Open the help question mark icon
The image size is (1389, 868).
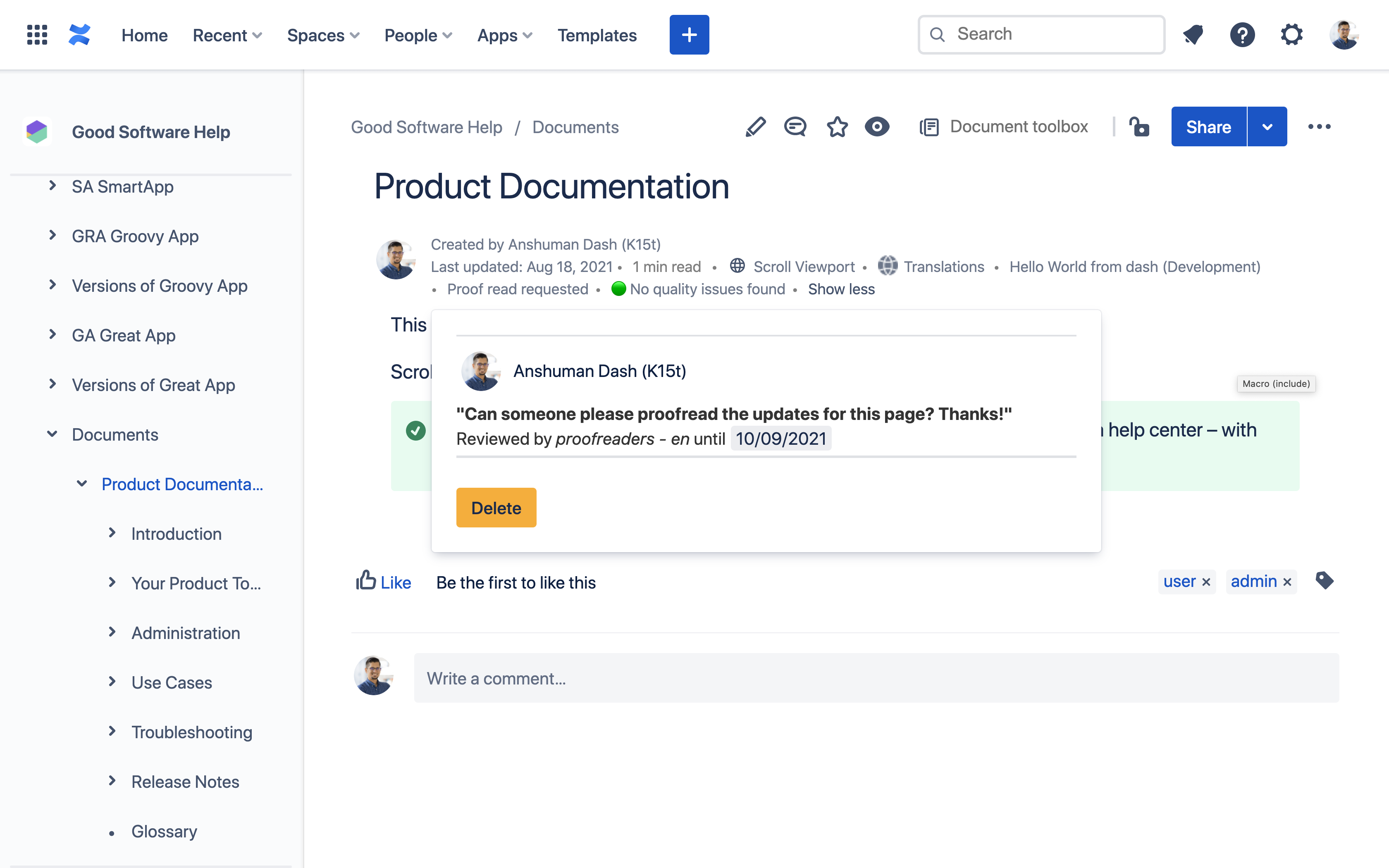(1242, 35)
